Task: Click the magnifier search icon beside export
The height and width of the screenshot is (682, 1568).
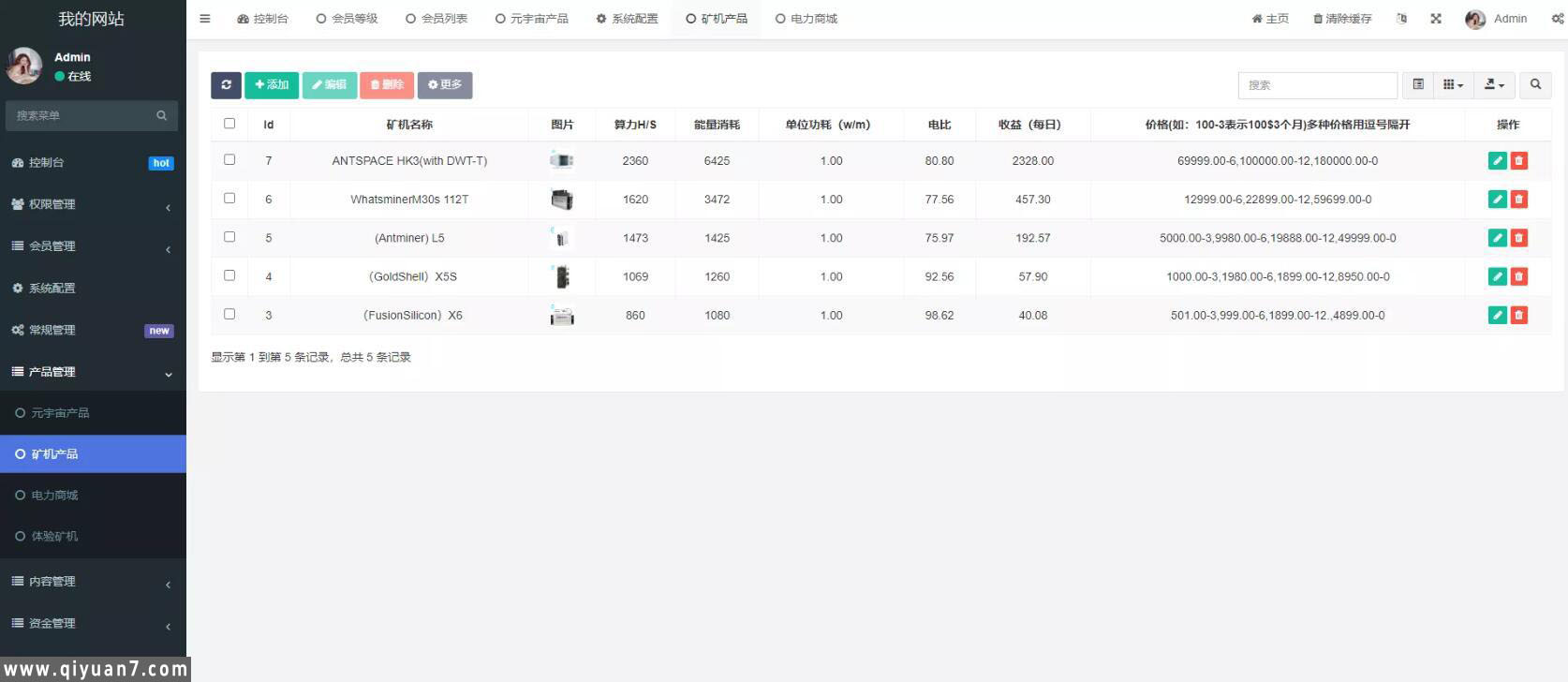Action: pyautogui.click(x=1535, y=85)
